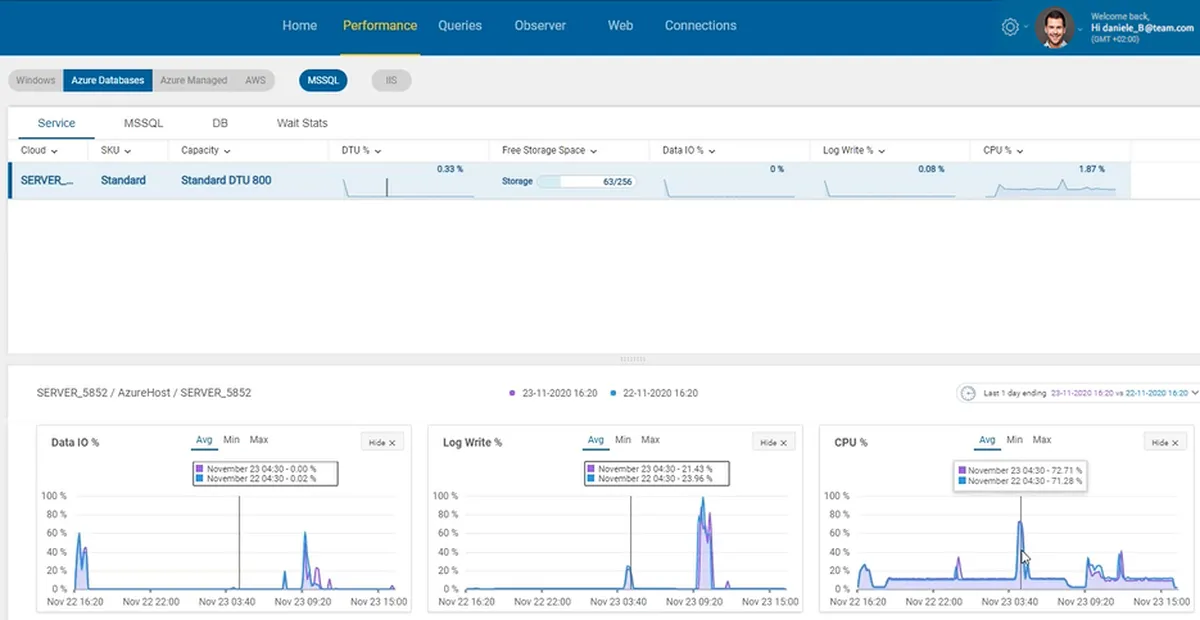Hide the Data IO % chart
Screen dimensions: 1200x620
(383, 442)
